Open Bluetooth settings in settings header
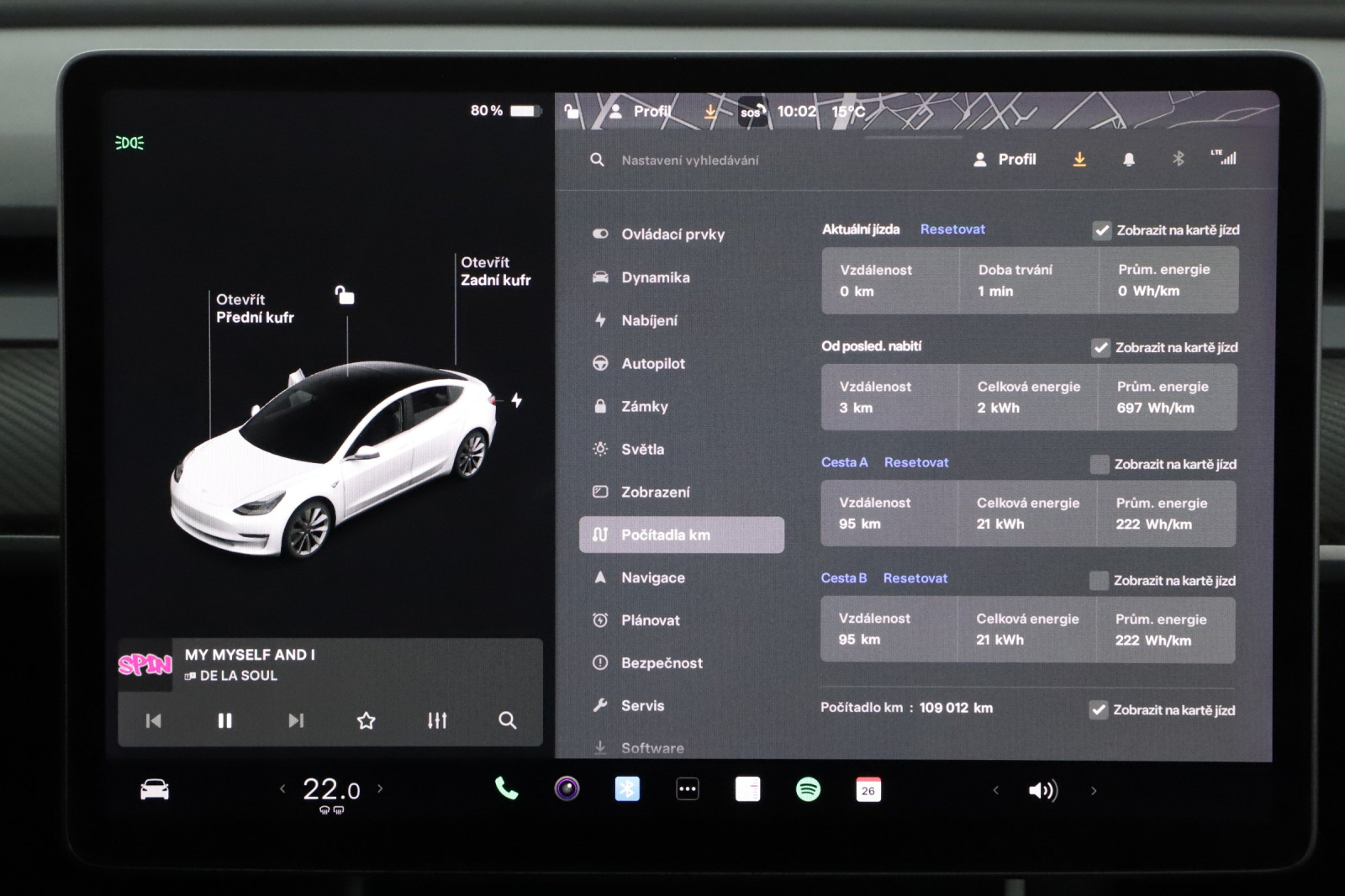 (x=1179, y=158)
